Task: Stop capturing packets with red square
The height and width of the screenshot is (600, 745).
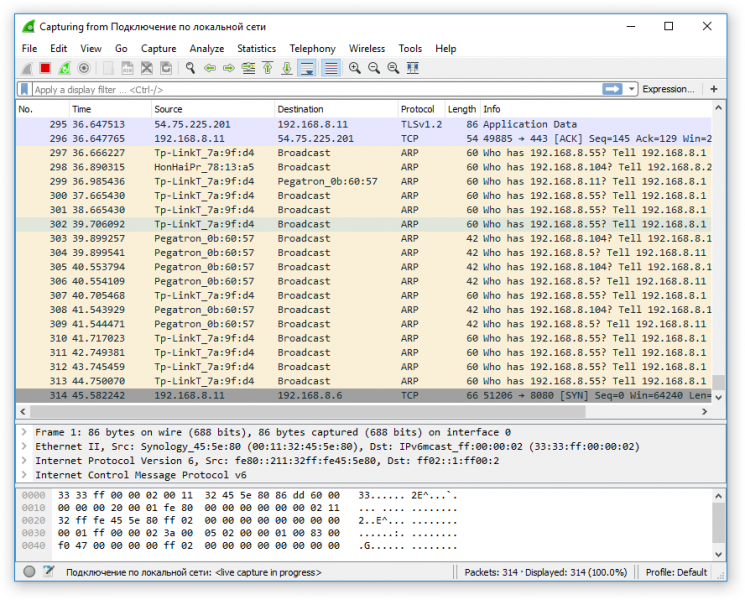Action: click(46, 68)
